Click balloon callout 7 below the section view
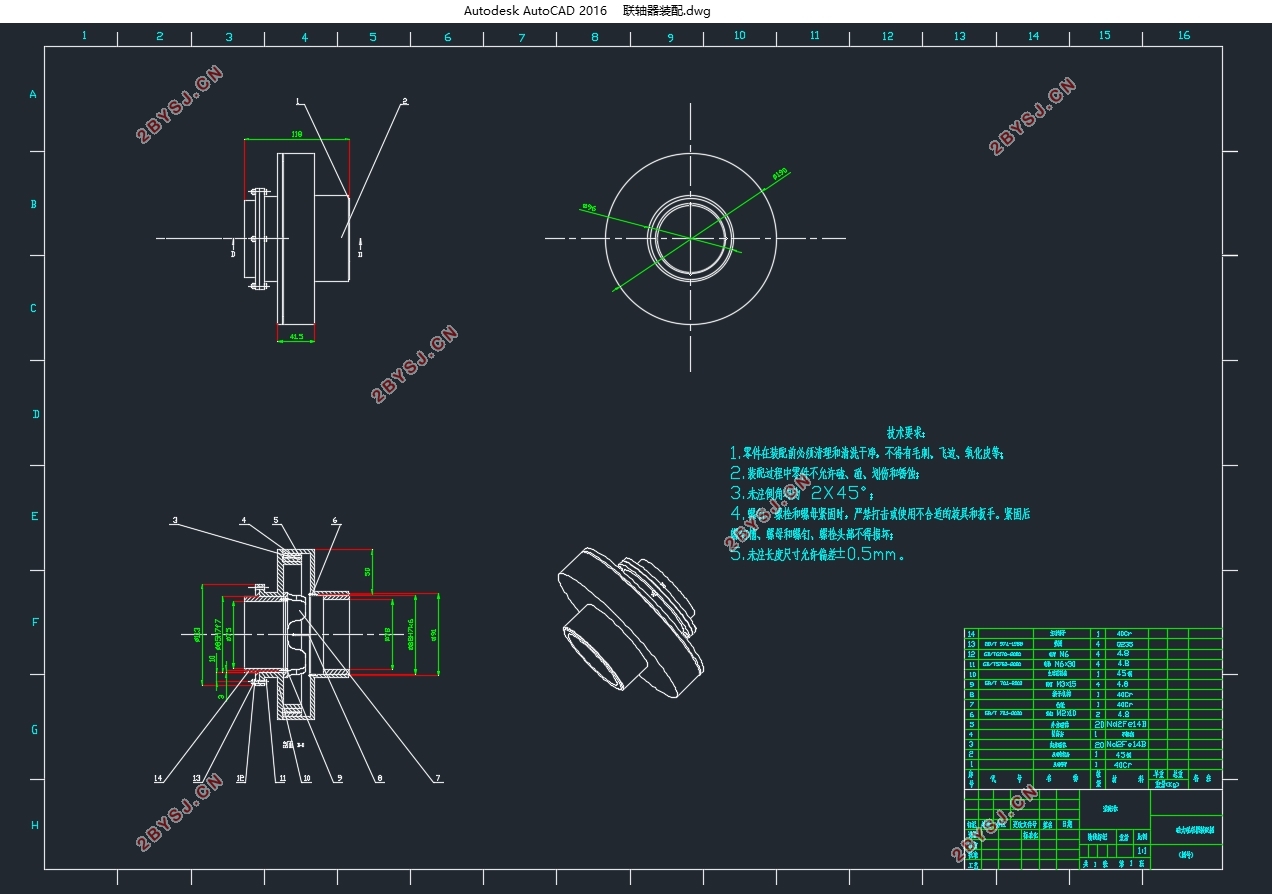1272x894 pixels. 437,778
